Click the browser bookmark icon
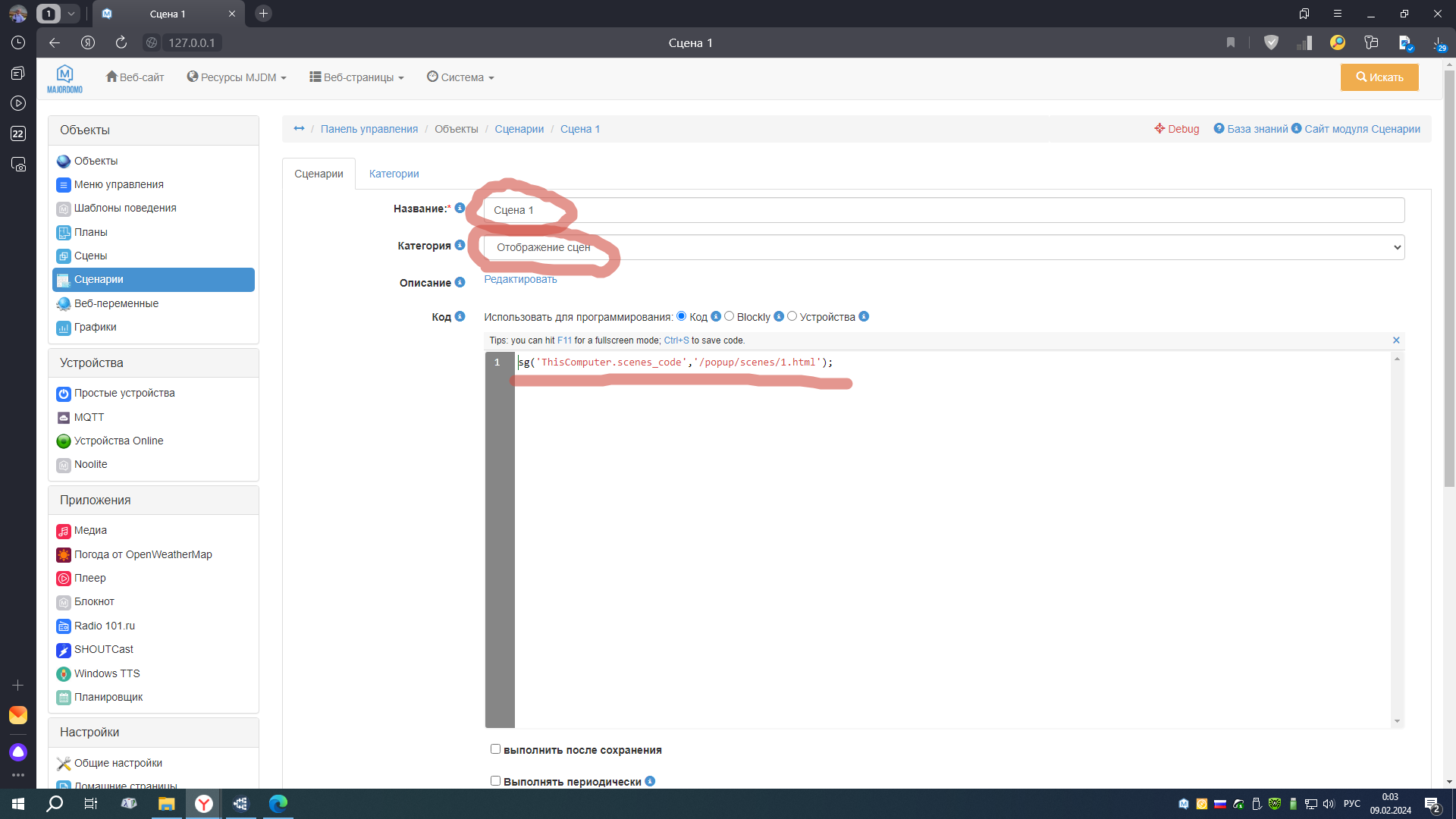This screenshot has width=1456, height=819. tap(1231, 42)
